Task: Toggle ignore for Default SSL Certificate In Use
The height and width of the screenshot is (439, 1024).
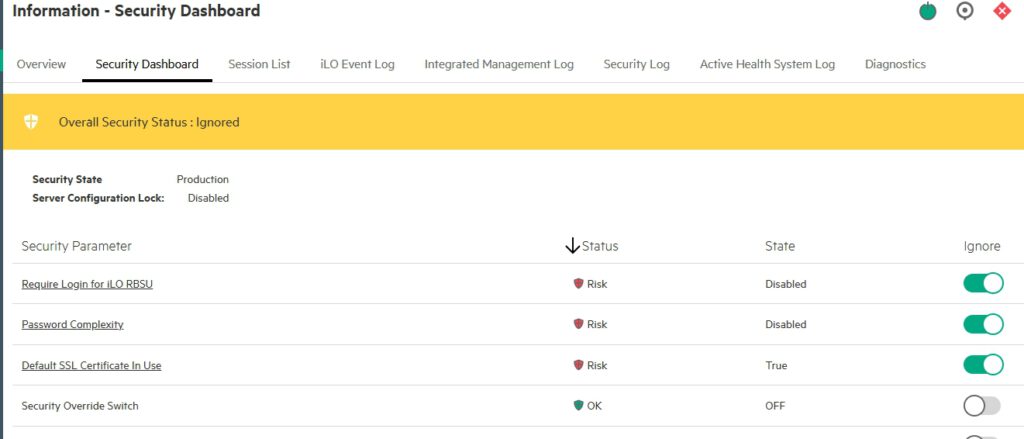Action: (982, 364)
